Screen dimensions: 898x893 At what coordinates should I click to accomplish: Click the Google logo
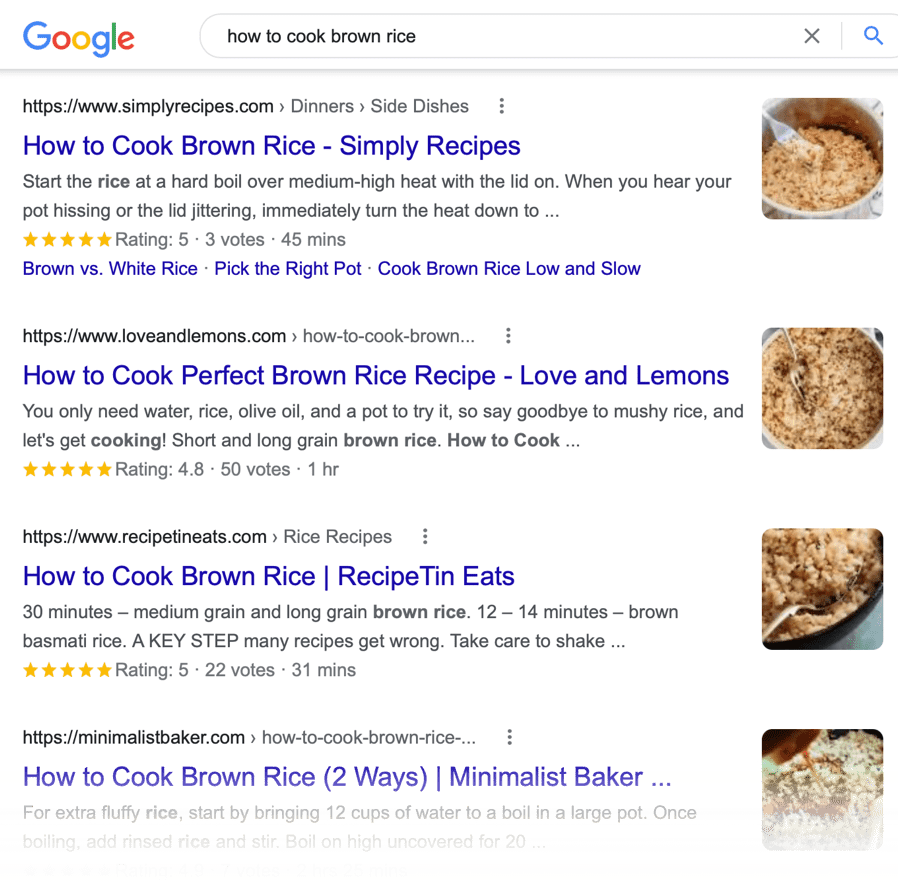coord(78,38)
